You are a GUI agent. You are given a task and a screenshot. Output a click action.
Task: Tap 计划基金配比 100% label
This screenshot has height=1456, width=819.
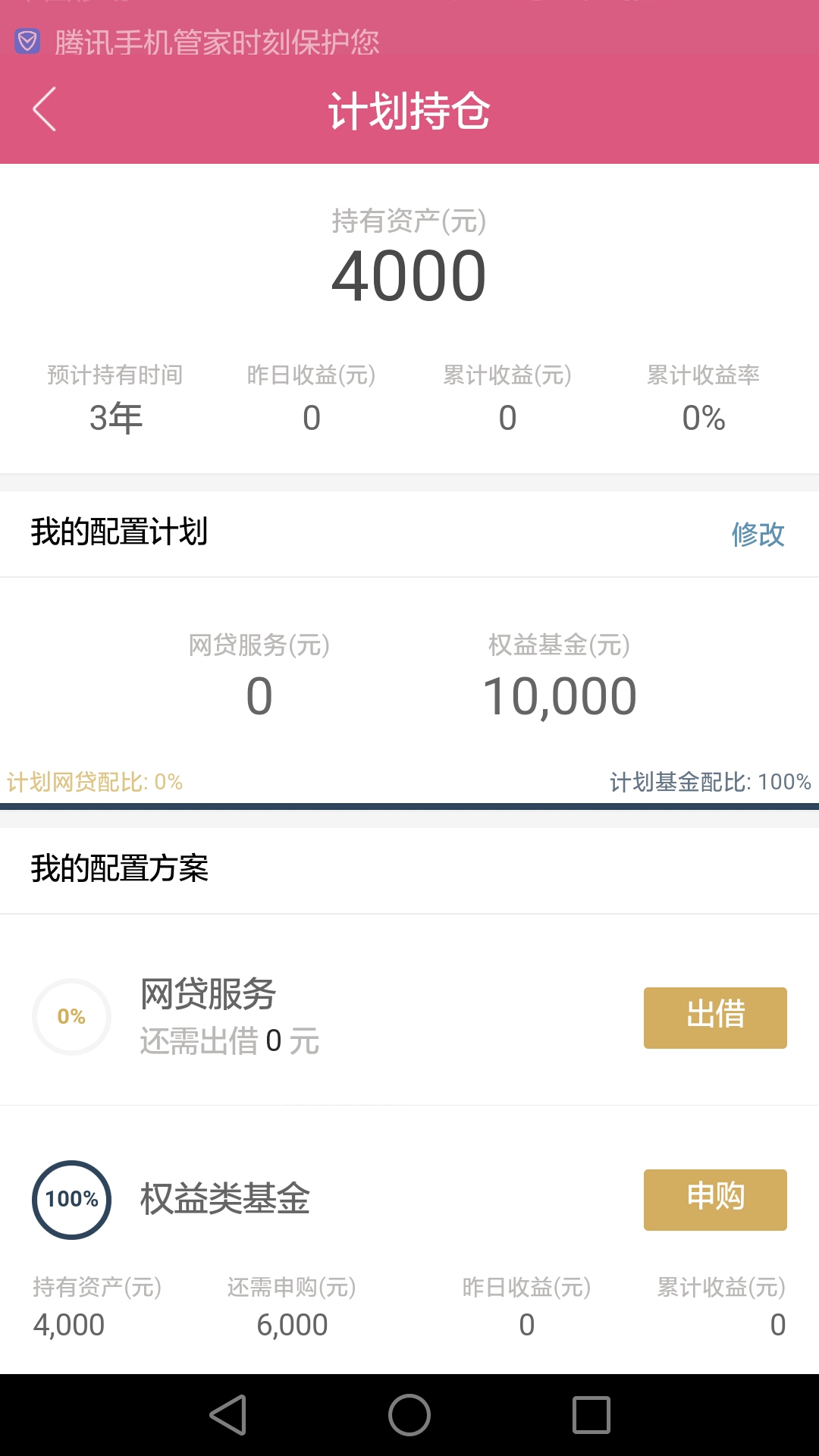[711, 782]
